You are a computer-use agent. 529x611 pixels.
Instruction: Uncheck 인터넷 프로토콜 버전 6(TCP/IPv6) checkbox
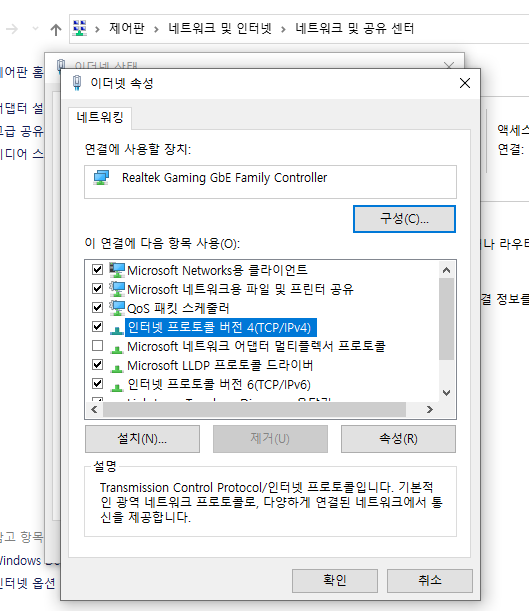point(97,383)
